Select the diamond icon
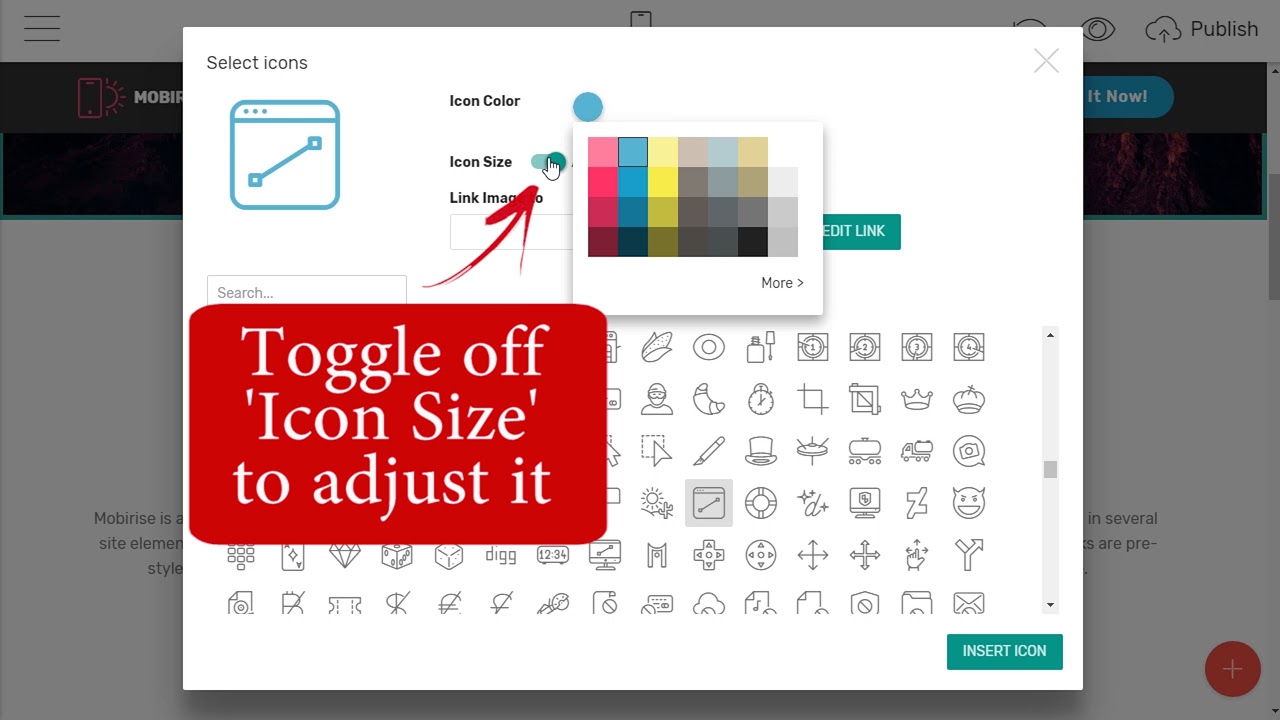 [345, 555]
